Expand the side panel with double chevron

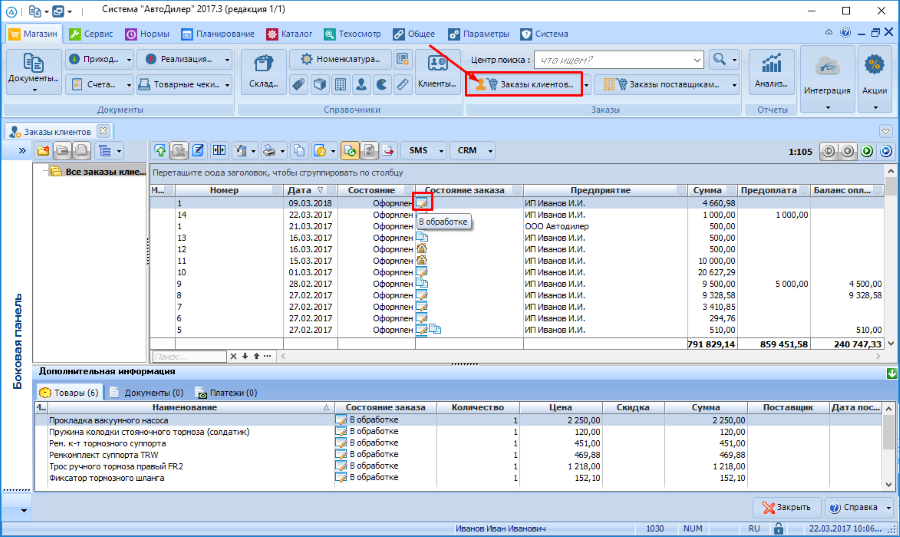pos(22,151)
